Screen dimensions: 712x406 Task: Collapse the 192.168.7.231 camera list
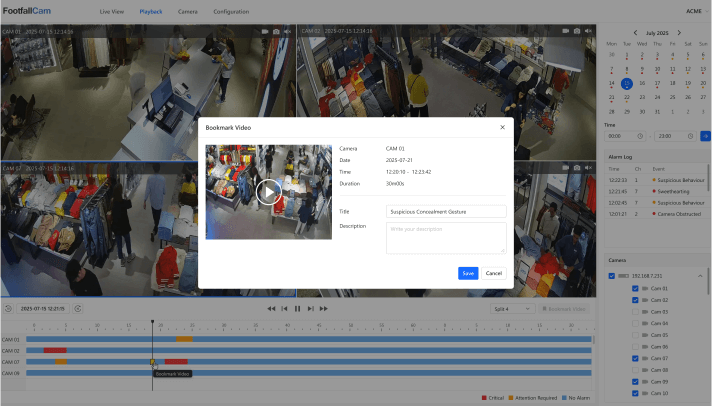click(700, 276)
